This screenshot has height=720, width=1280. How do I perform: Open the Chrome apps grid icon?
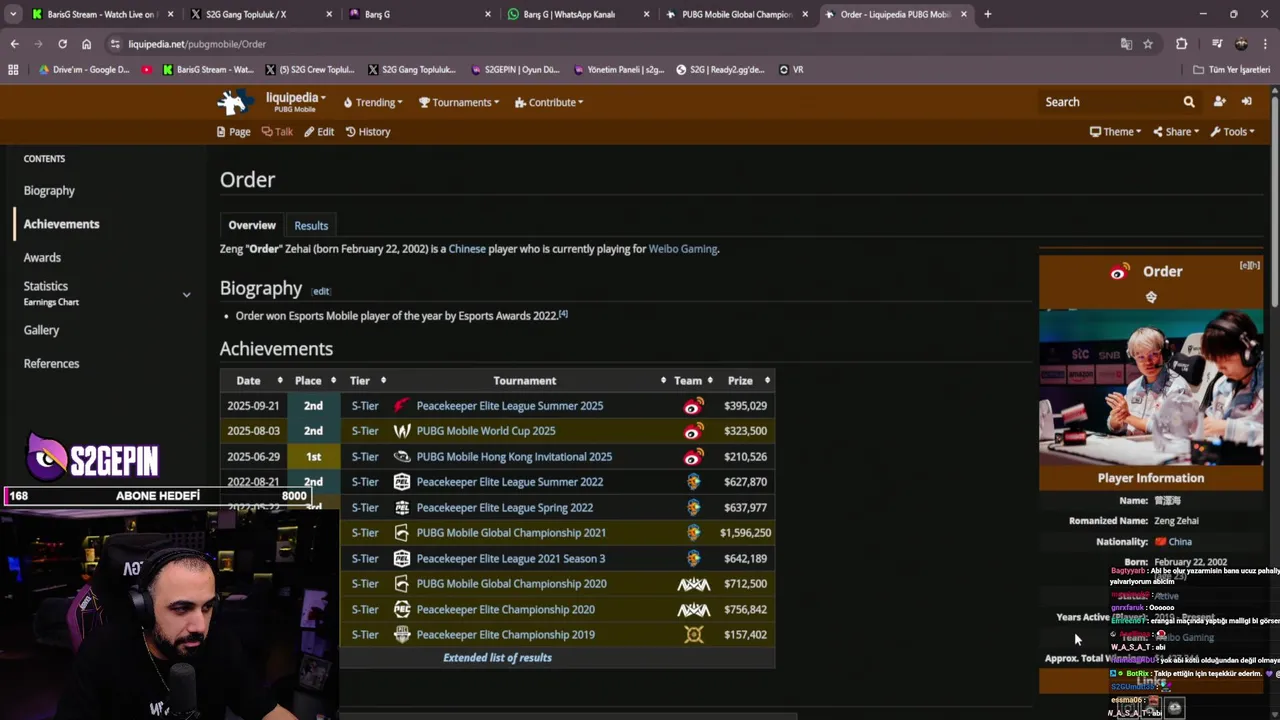[13, 70]
